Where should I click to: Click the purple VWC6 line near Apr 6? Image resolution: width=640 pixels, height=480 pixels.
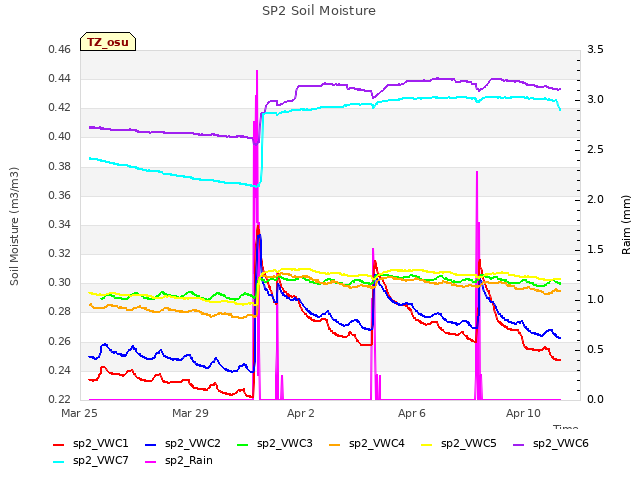(x=412, y=81)
